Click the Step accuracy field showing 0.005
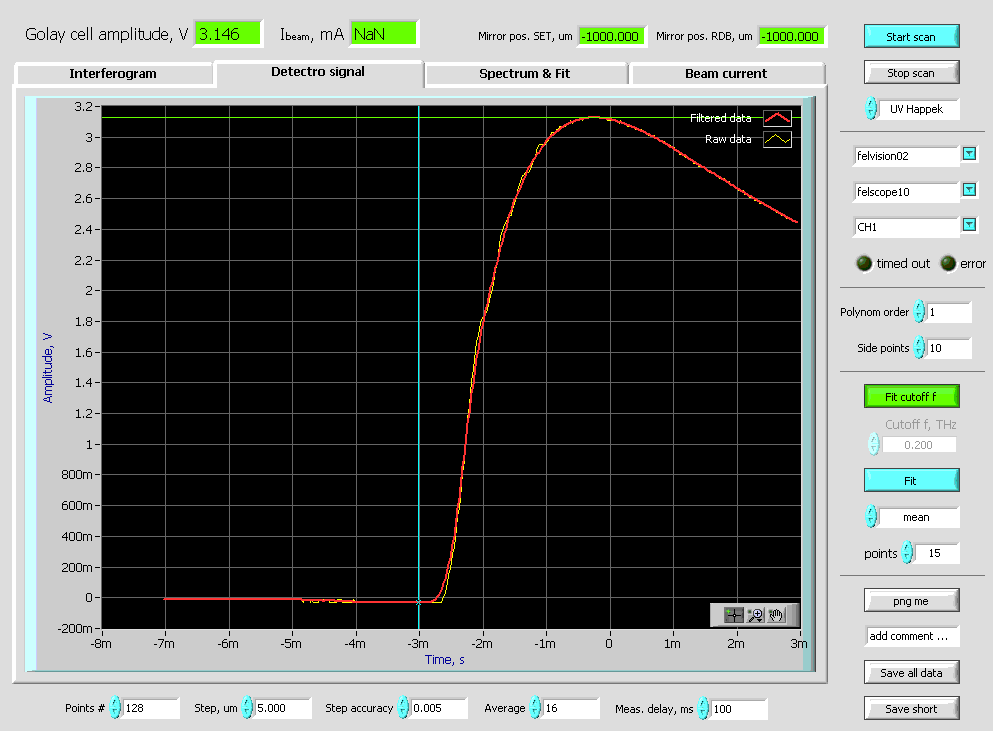 439,708
